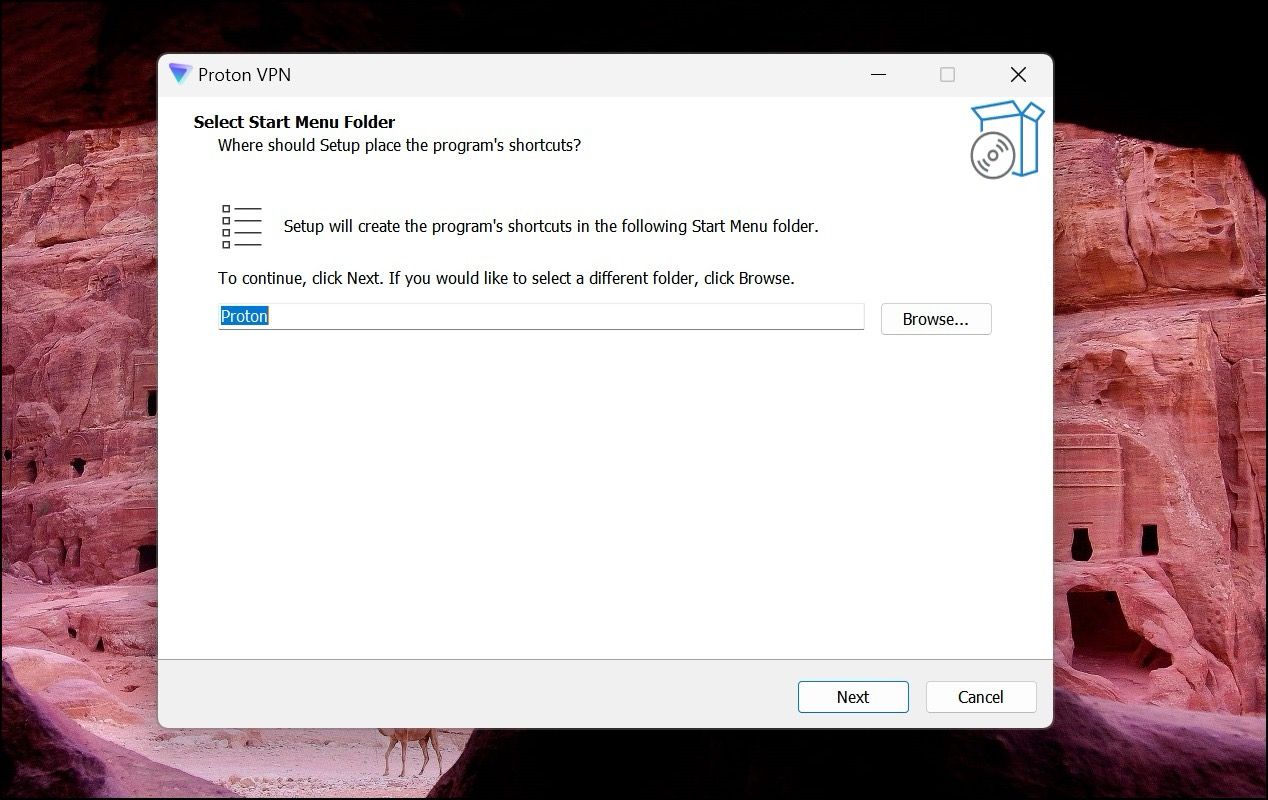Screen dimensions: 1268x800
Task: Cancel the Proton VPN installation
Action: 980,697
